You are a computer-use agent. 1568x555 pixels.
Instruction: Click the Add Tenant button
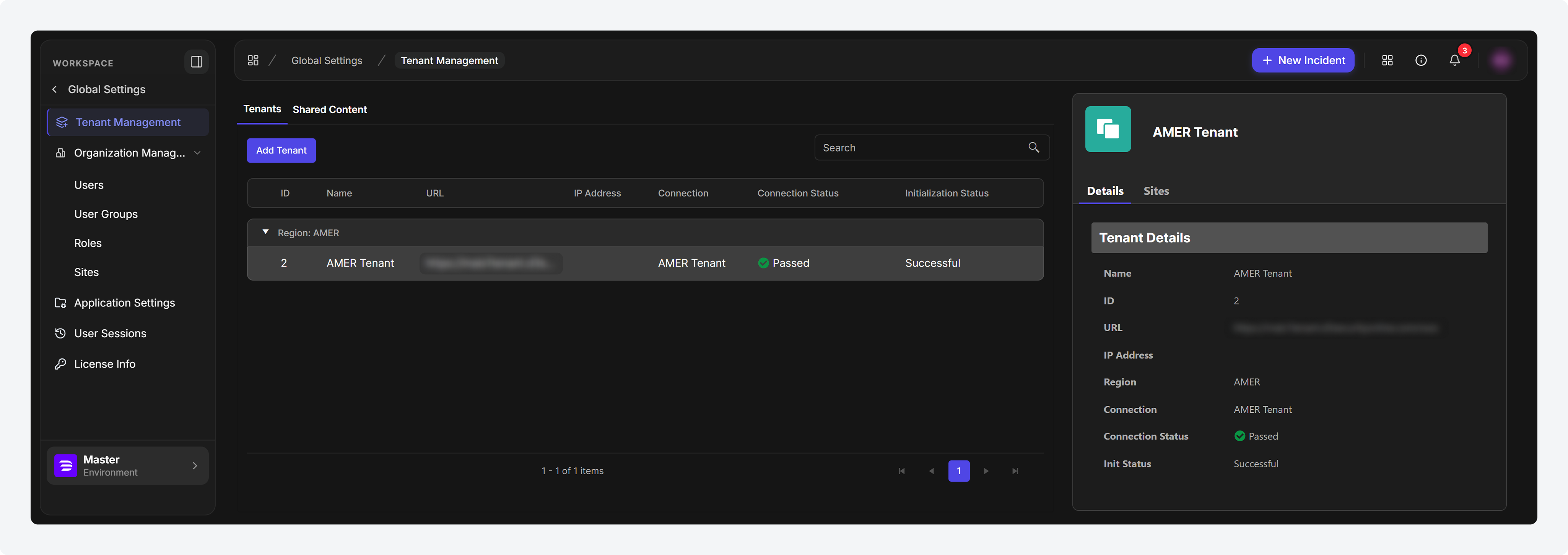tap(281, 150)
